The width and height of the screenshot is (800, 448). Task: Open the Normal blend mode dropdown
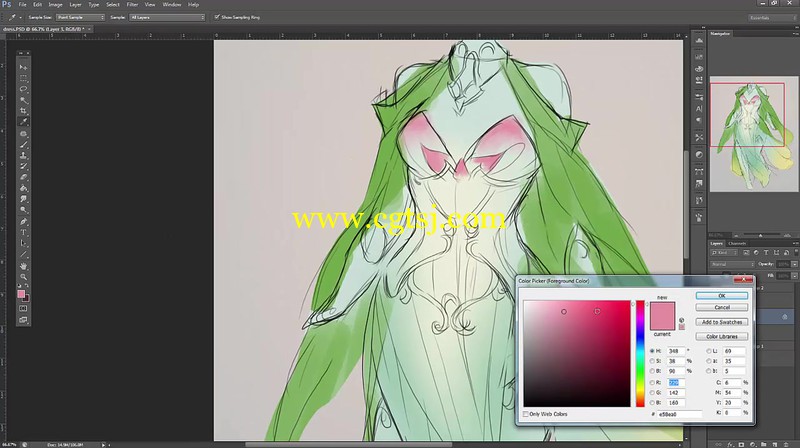pos(732,264)
